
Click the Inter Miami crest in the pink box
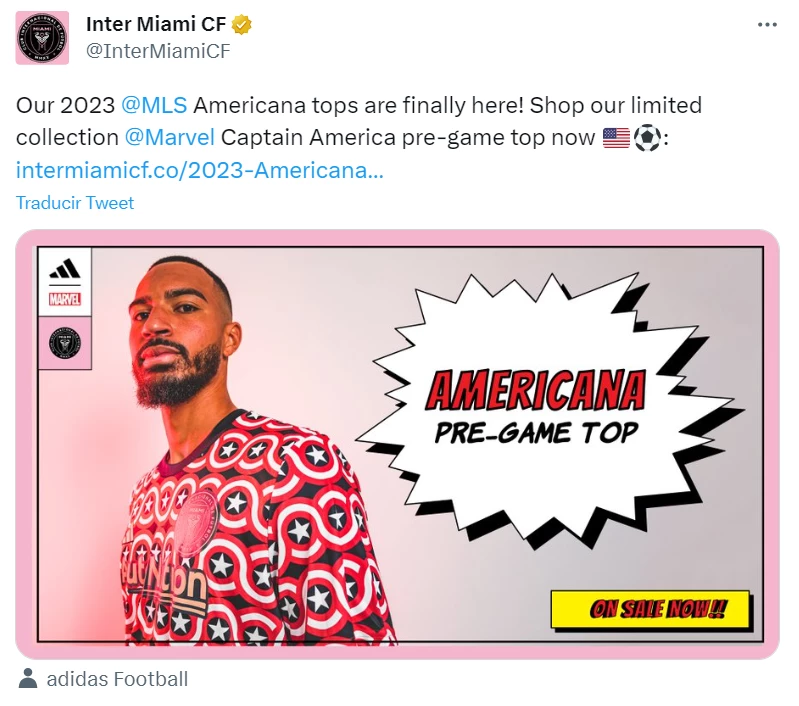point(65,343)
